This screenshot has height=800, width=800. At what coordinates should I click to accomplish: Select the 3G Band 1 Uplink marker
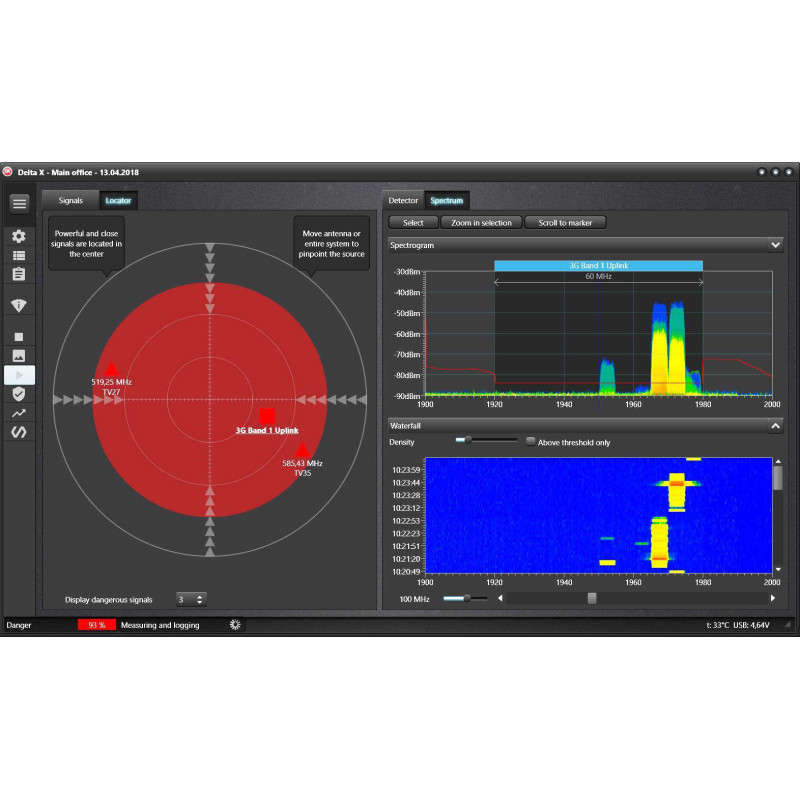click(x=267, y=416)
